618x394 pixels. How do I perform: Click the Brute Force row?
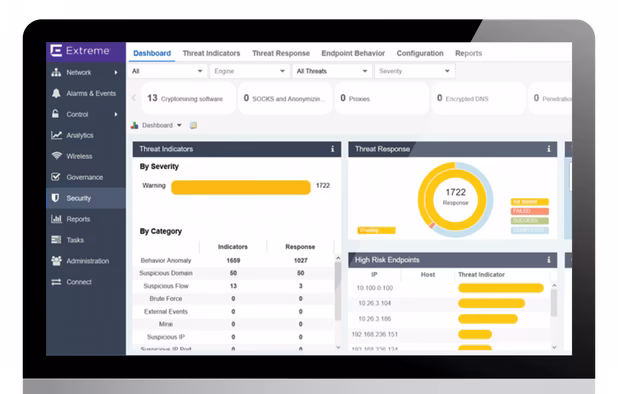[233, 299]
